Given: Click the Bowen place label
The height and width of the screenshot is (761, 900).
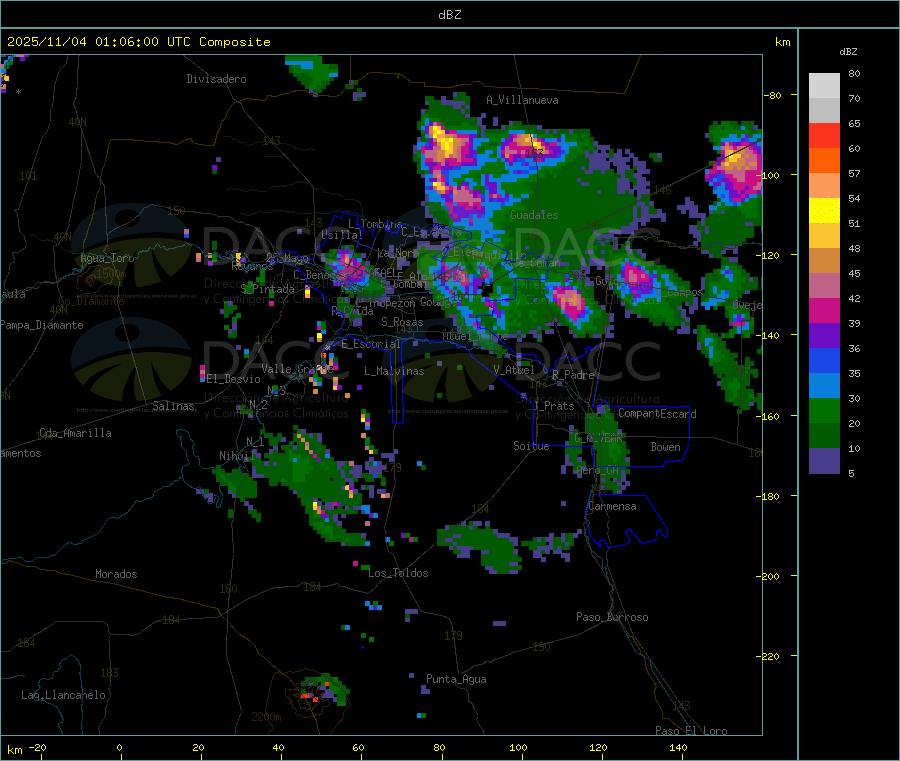Looking at the screenshot, I should tap(665, 447).
